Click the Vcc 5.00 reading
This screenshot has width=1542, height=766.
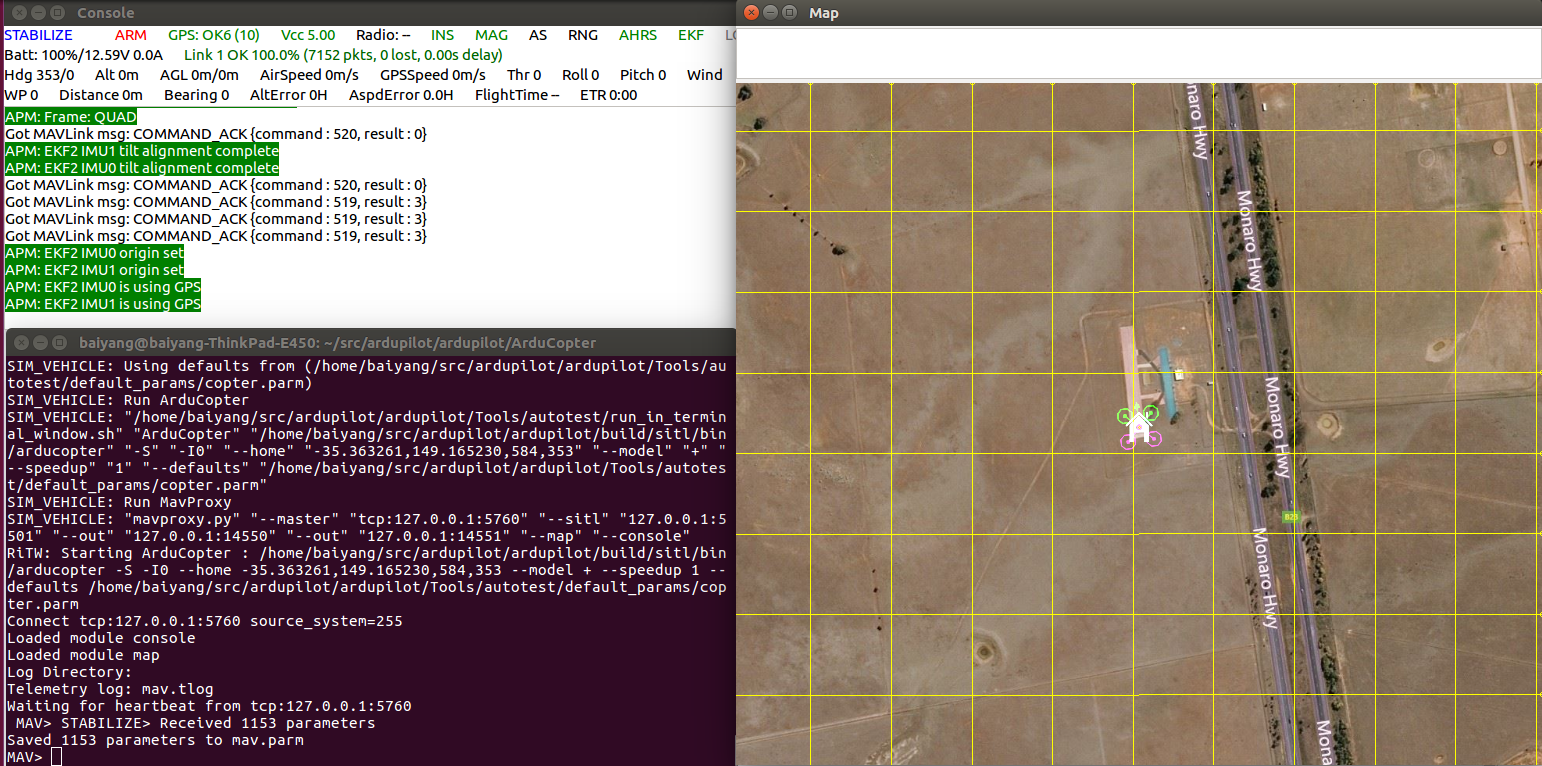(308, 35)
